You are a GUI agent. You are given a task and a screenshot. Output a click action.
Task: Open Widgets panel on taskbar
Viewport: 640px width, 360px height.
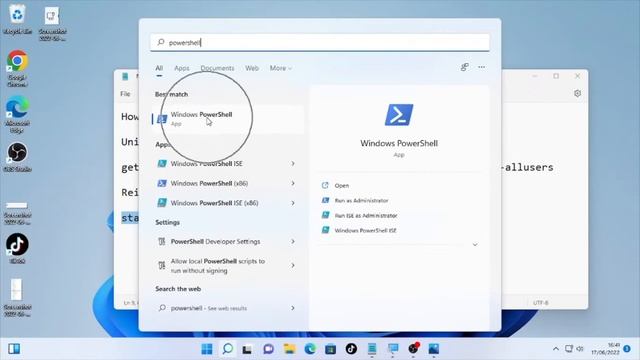(14, 349)
